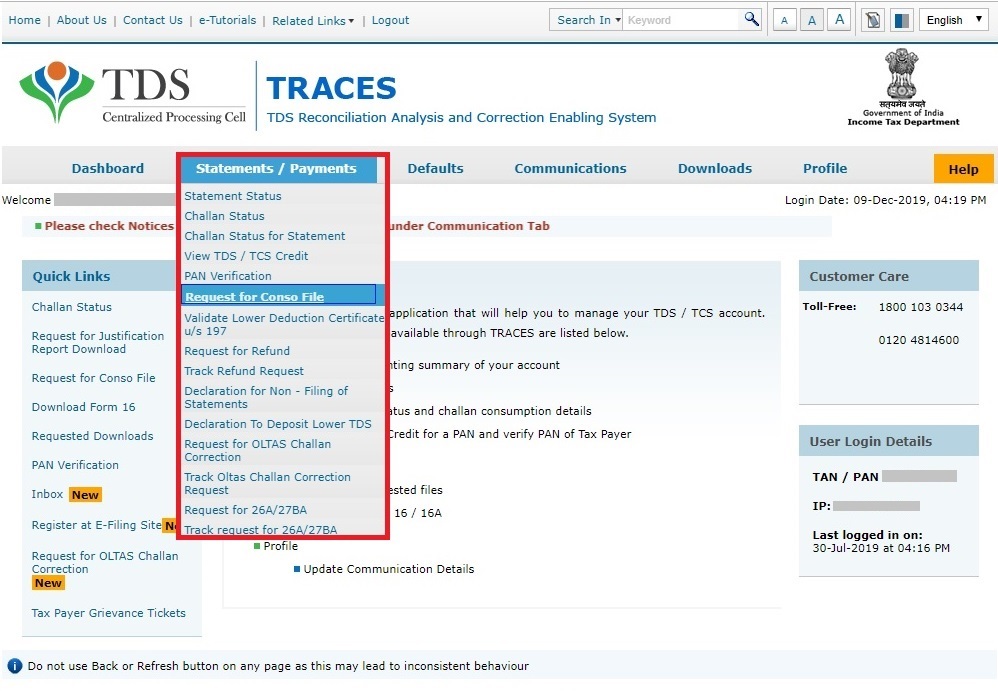Open the Communications tab
Image resolution: width=998 pixels, height=691 pixels.
(570, 169)
